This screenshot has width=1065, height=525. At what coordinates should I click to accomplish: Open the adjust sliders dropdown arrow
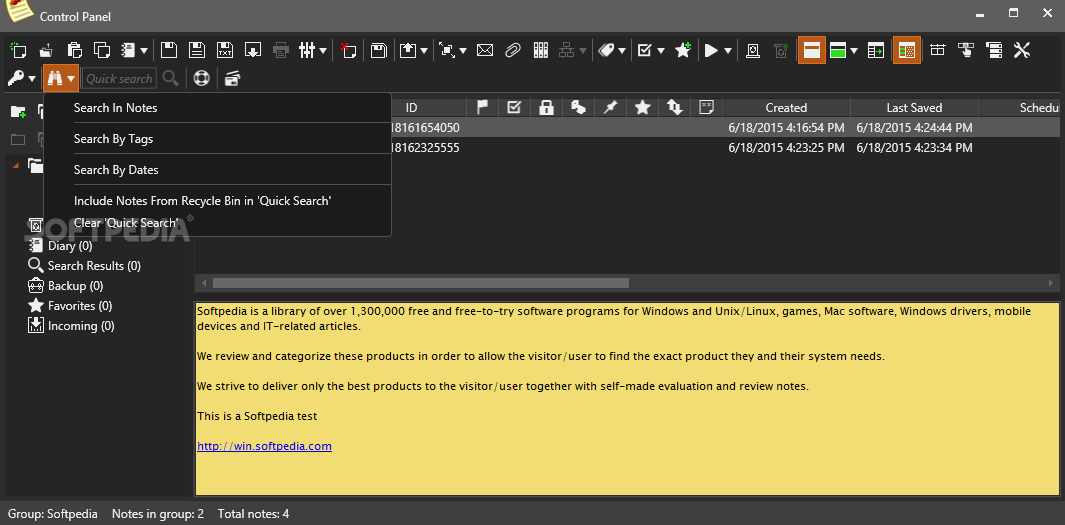(323, 50)
